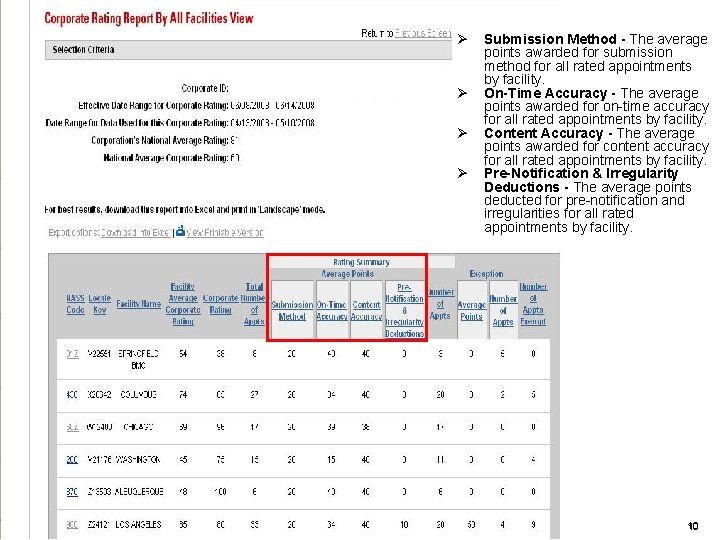Click the Corporate ID label
Image resolution: width=720 pixels, height=540 pixels.
pos(205,88)
